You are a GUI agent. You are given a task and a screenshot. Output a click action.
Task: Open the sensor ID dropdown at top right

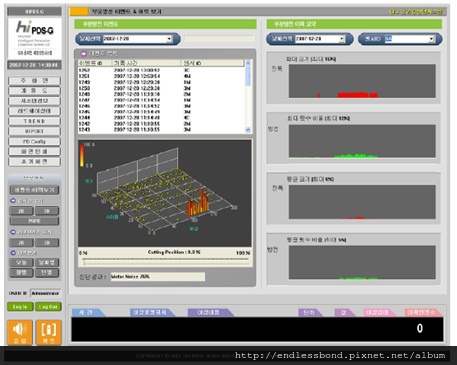coord(431,39)
